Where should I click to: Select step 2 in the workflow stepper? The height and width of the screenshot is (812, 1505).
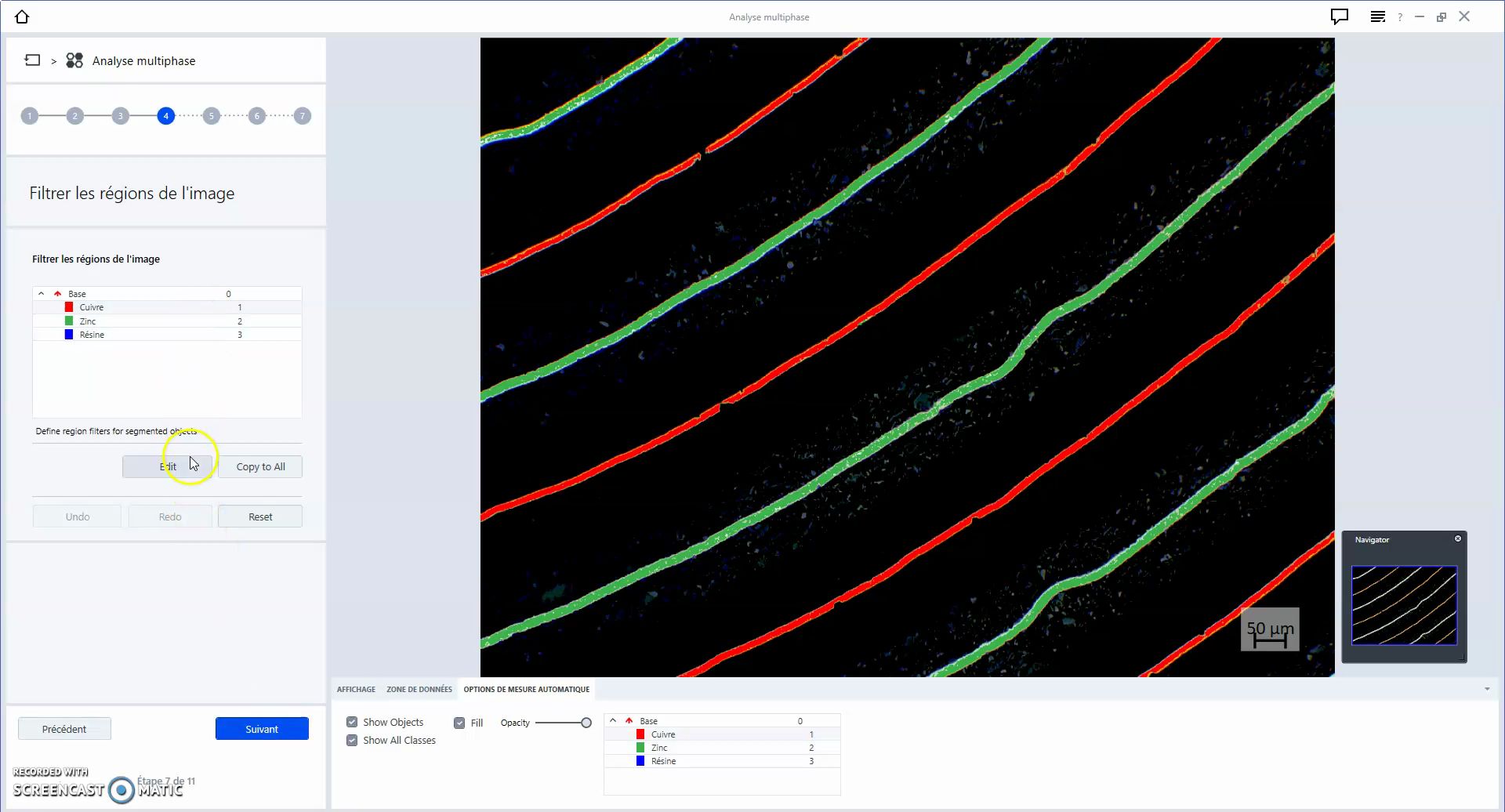coord(75,115)
